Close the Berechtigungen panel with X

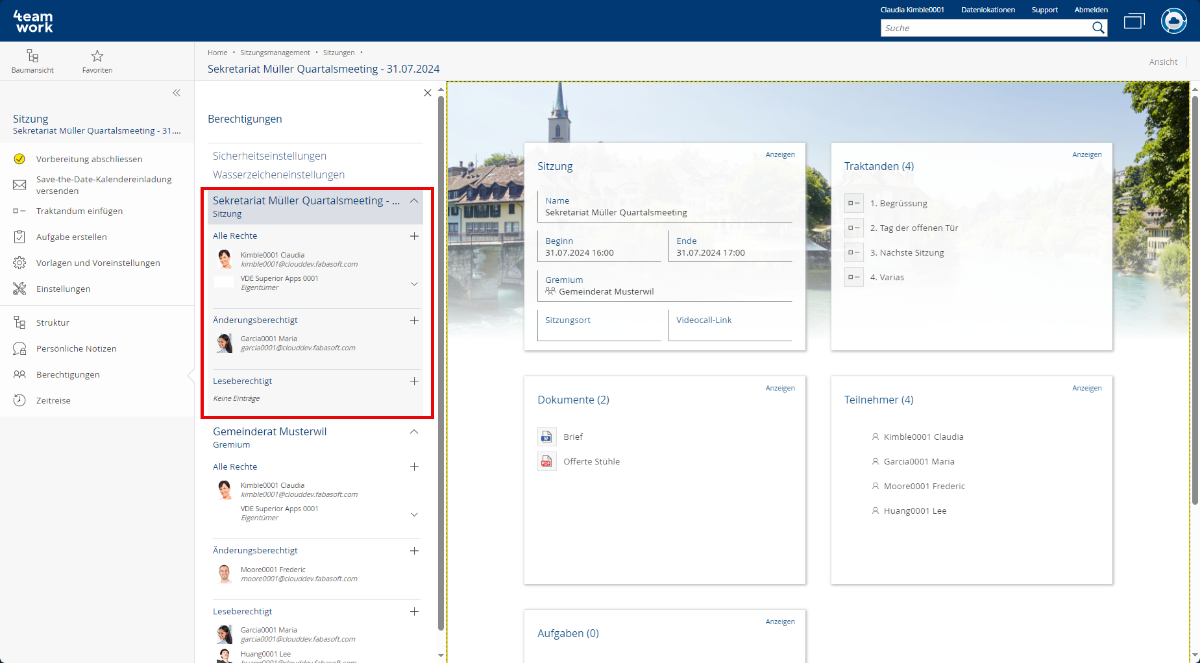point(428,93)
